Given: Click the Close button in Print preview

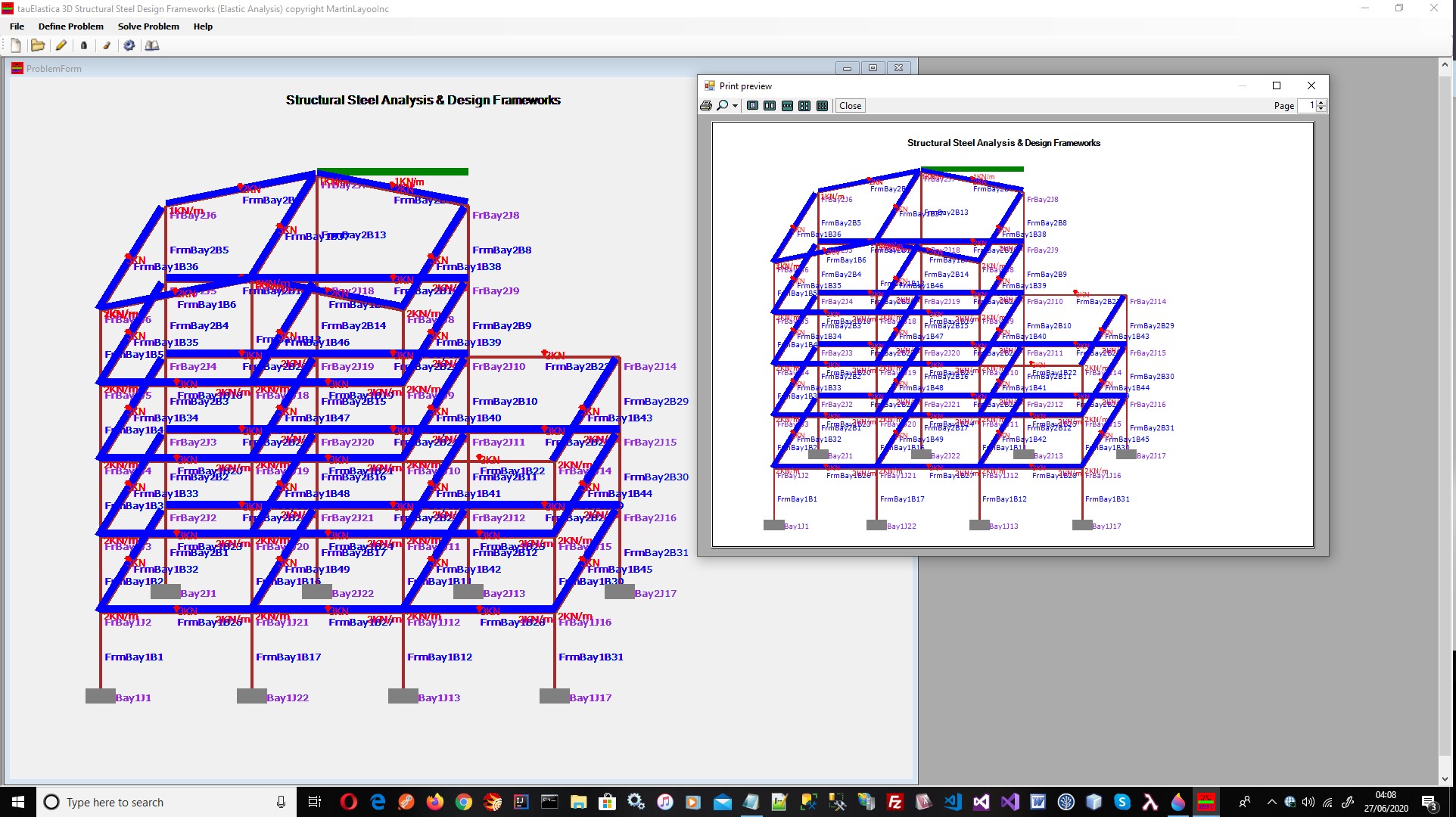Looking at the screenshot, I should click(x=850, y=106).
